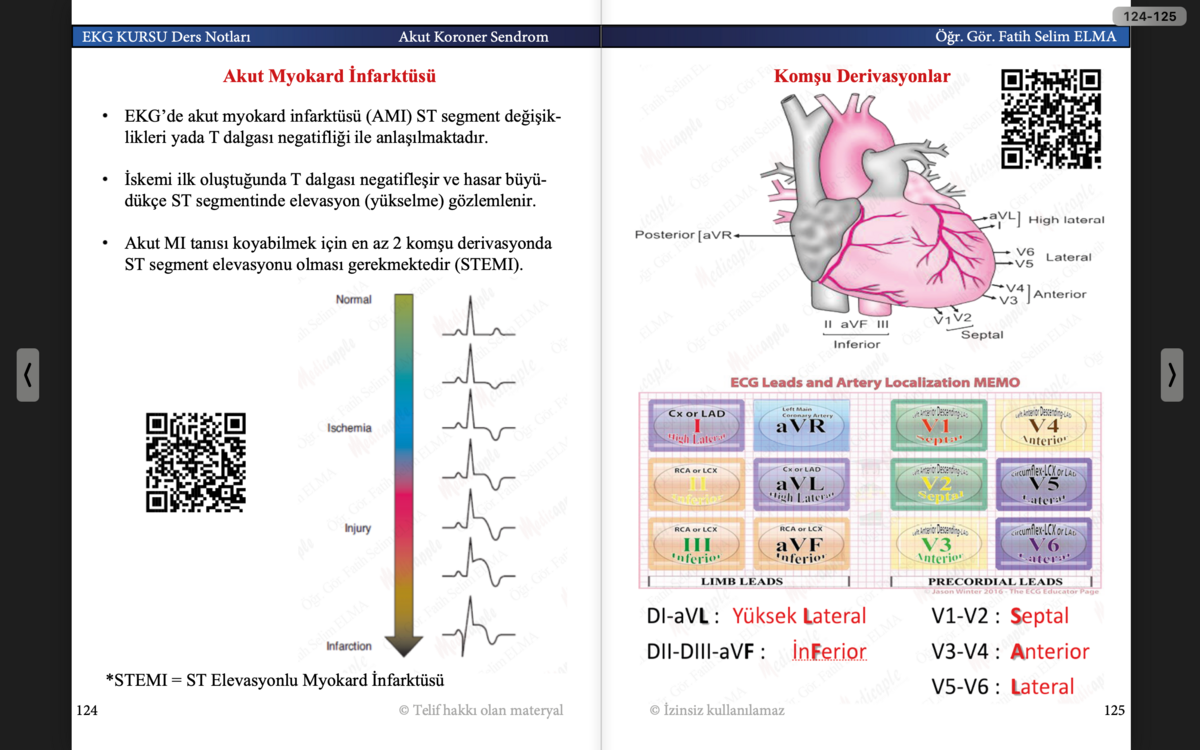The width and height of the screenshot is (1200, 750).
Task: Select the heading 'Akut Myokard İnfarktüsü'
Action: pyautogui.click(x=329, y=76)
